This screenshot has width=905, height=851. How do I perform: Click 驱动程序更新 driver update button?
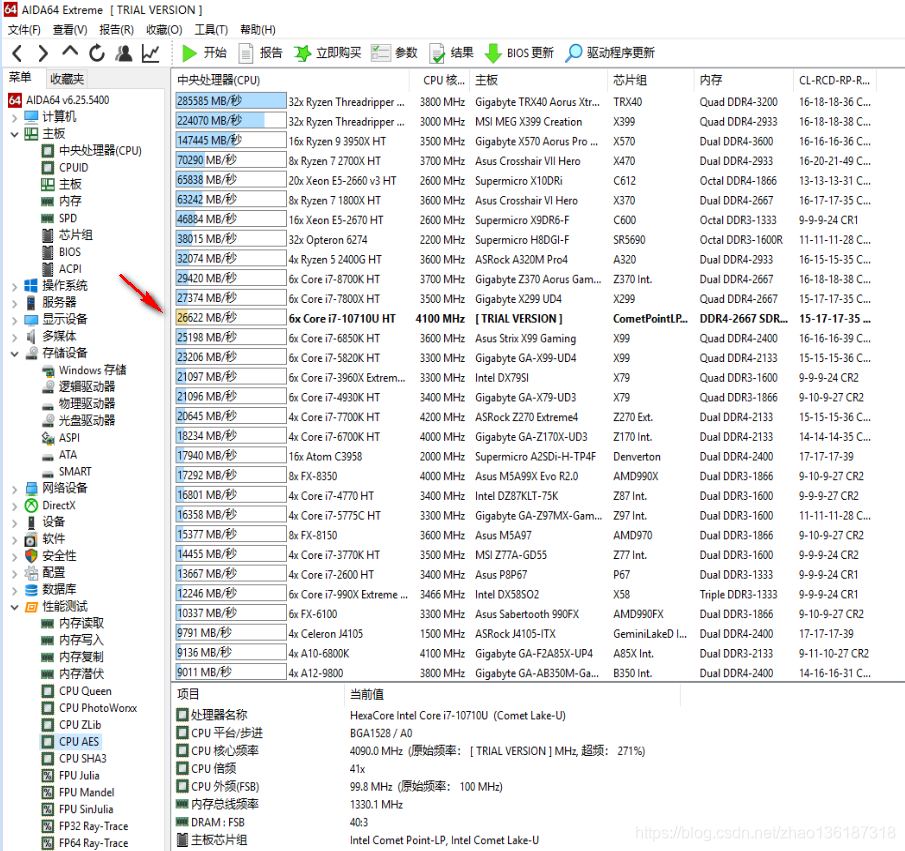tap(609, 53)
